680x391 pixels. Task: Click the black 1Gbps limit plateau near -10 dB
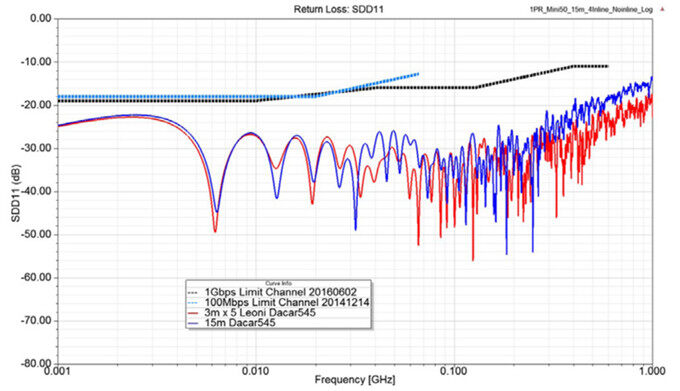pyautogui.click(x=591, y=66)
